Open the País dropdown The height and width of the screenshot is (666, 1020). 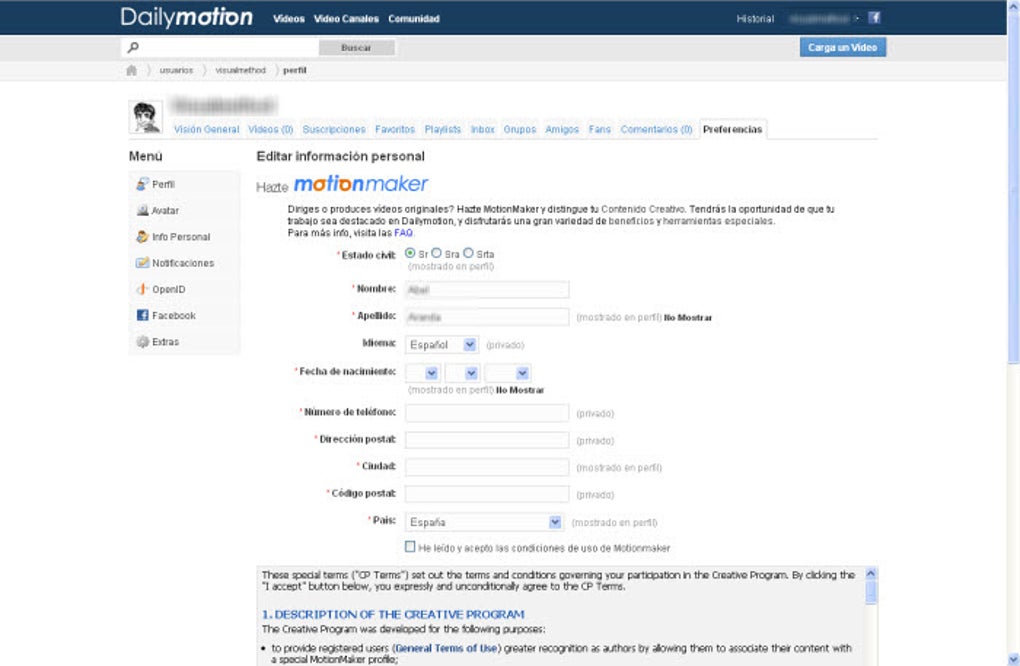pyautogui.click(x=484, y=522)
